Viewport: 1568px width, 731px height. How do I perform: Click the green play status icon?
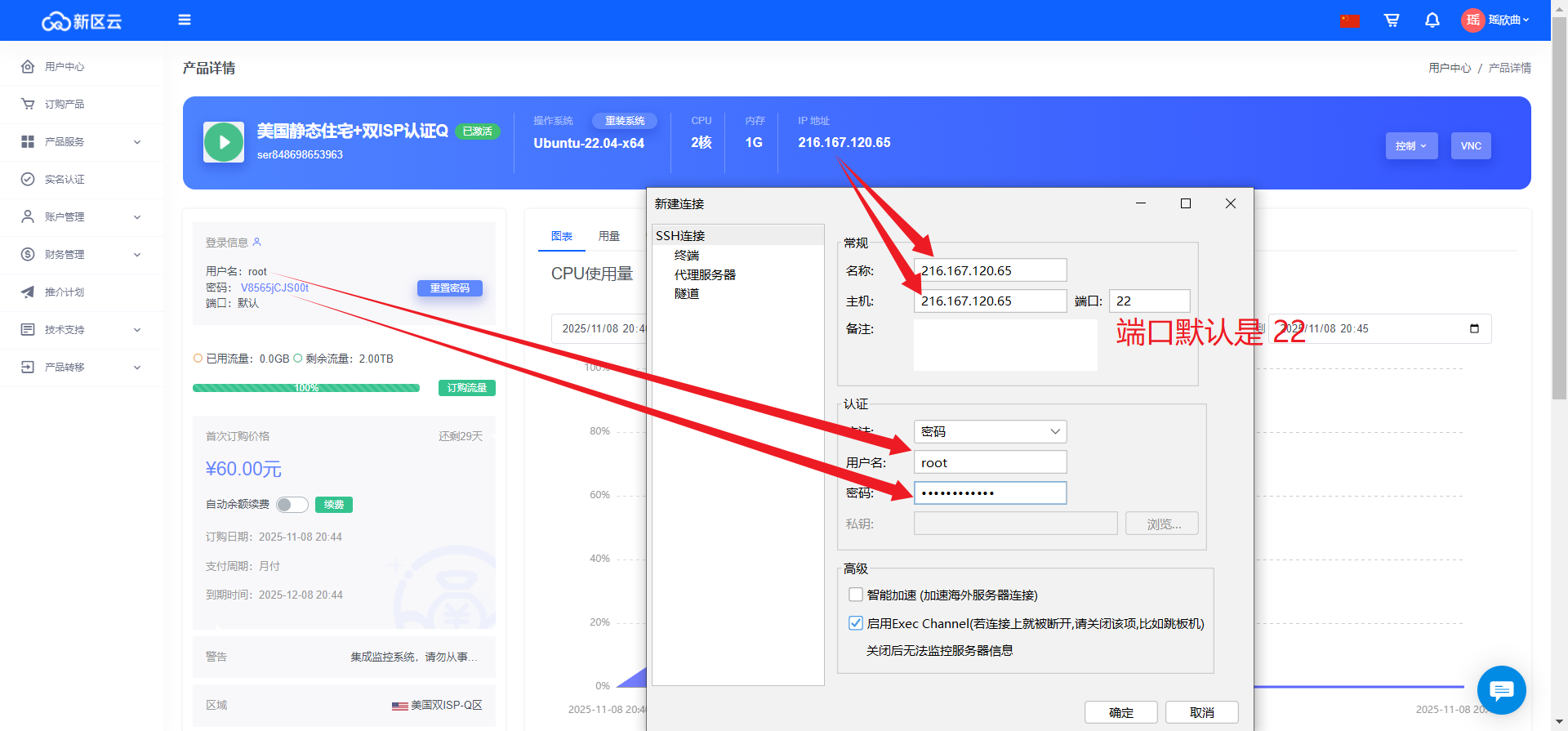tap(224, 142)
